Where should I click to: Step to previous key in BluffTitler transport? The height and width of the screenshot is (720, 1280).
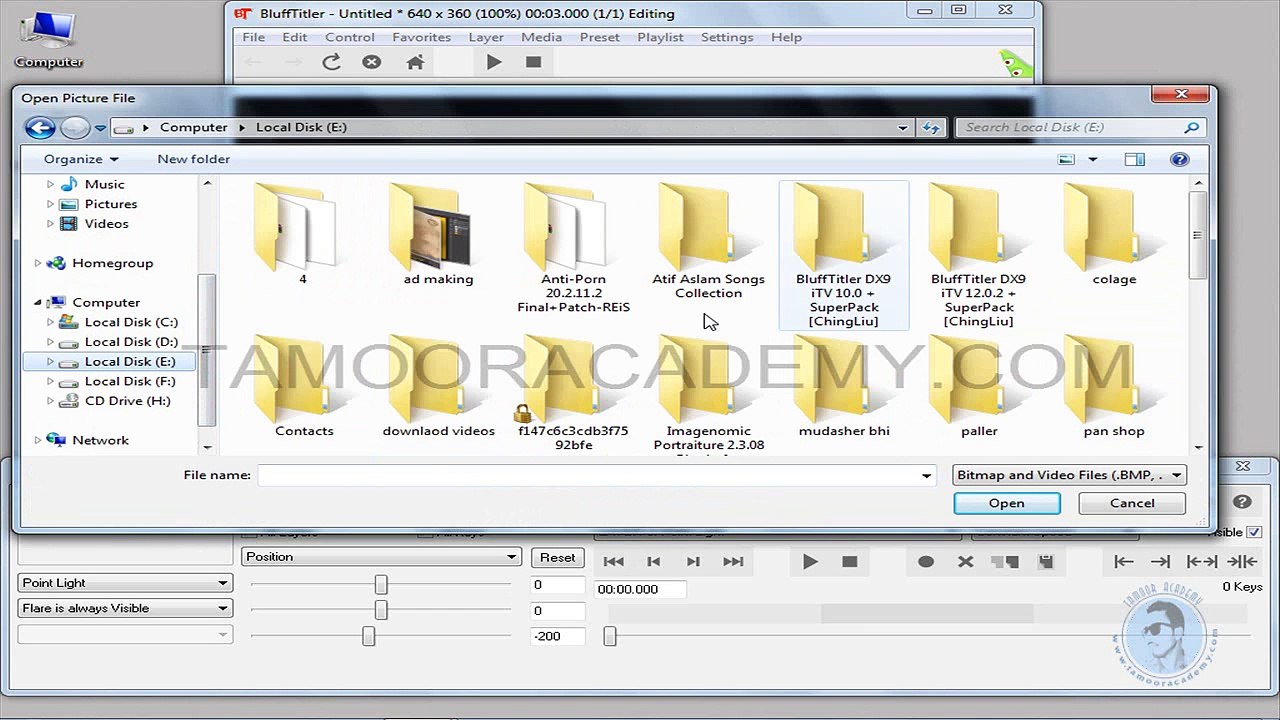[x=654, y=562]
